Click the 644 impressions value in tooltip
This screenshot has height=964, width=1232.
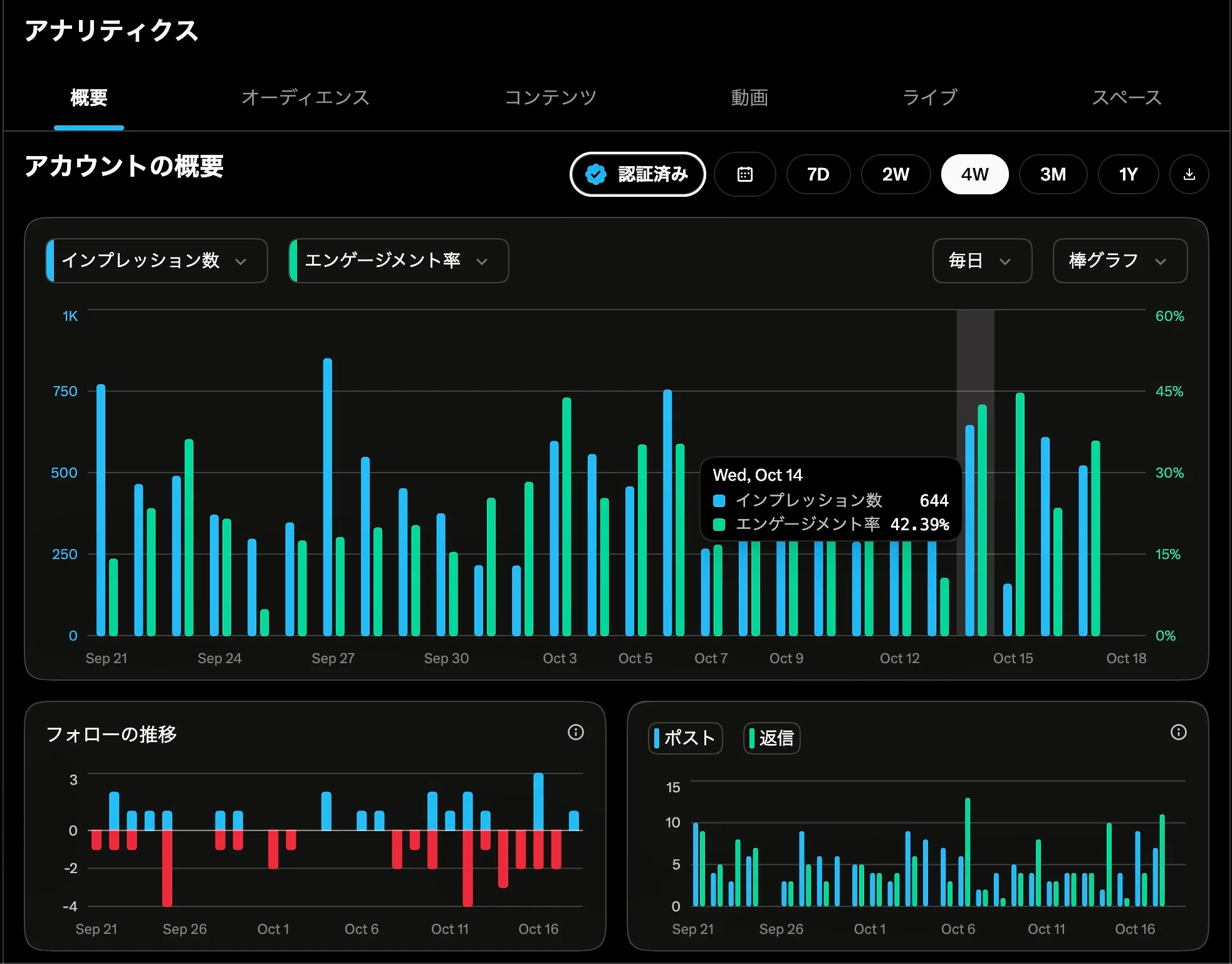tap(934, 501)
